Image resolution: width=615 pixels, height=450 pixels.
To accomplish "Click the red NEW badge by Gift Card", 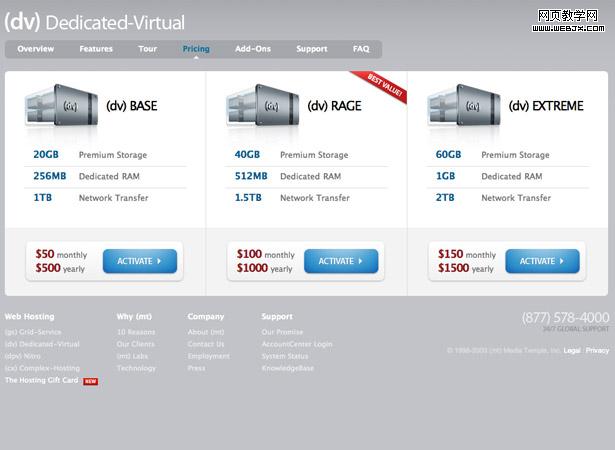I will 91,381.
